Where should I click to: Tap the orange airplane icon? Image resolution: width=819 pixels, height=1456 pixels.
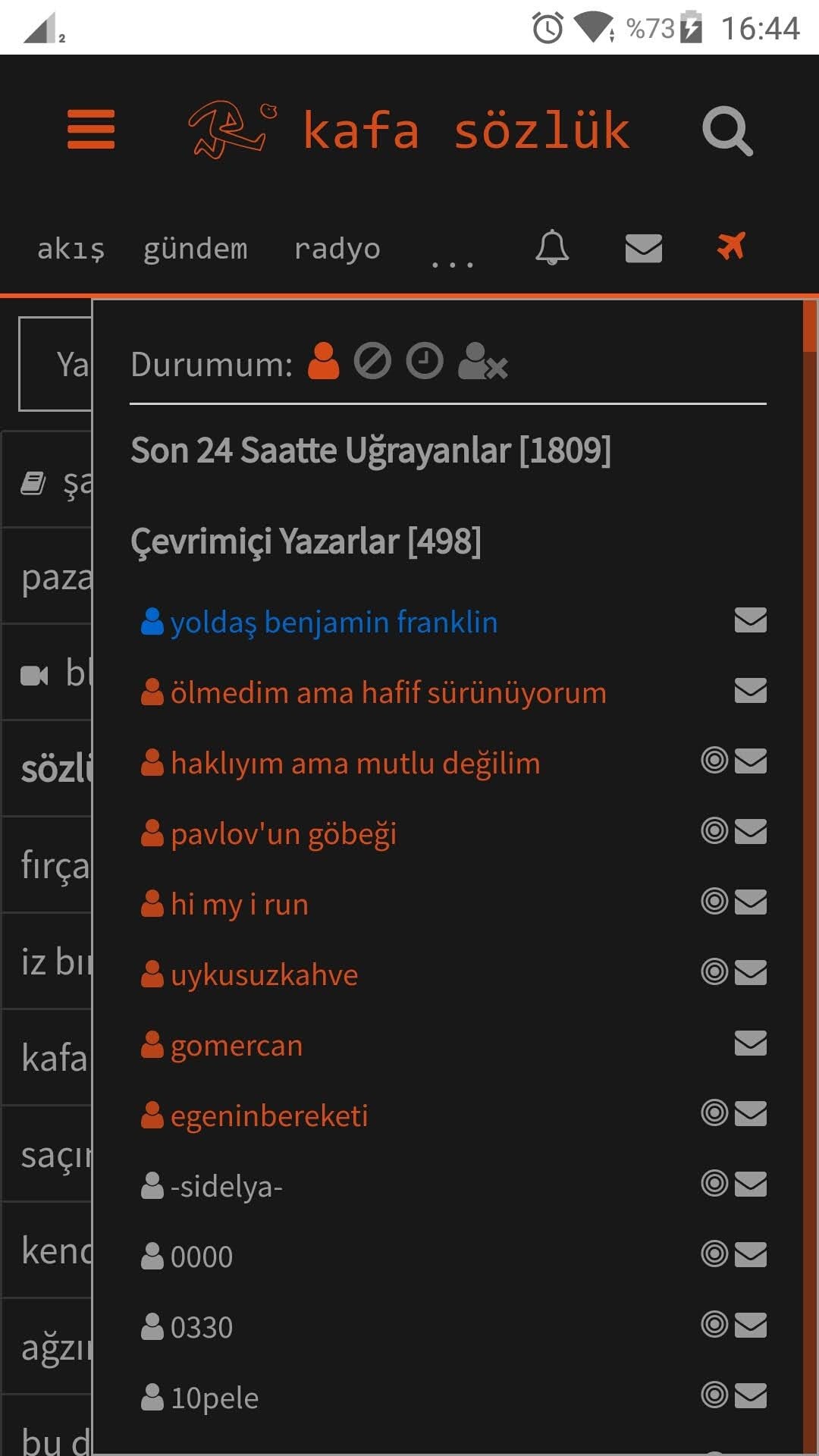click(x=731, y=246)
